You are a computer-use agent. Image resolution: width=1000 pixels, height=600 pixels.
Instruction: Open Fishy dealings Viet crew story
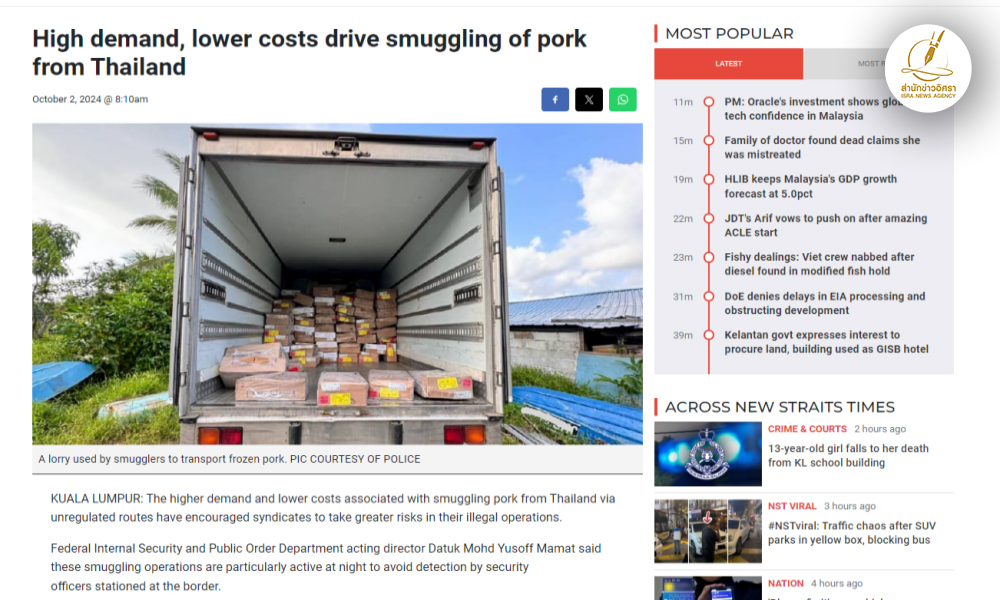click(x=820, y=264)
